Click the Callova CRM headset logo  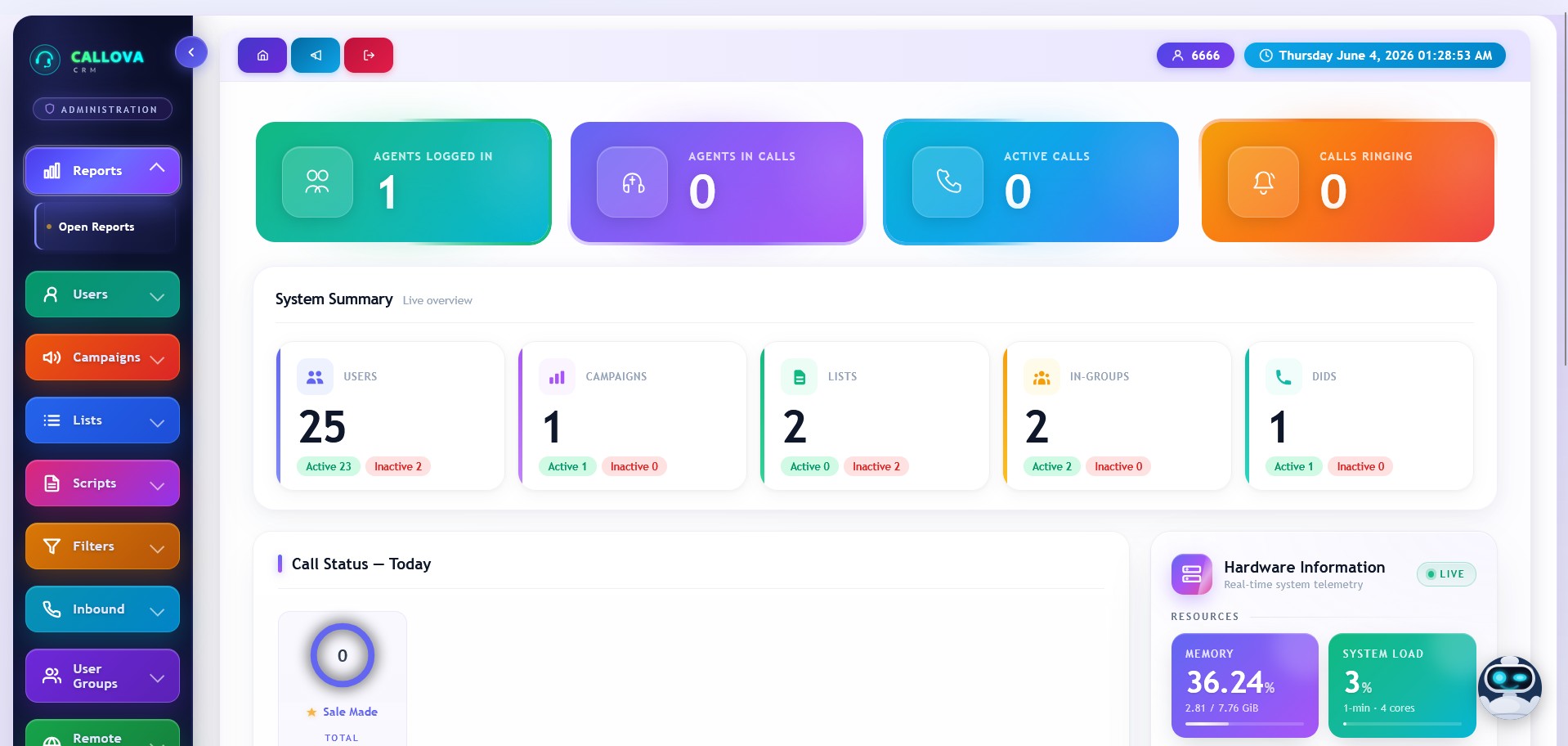[x=45, y=60]
